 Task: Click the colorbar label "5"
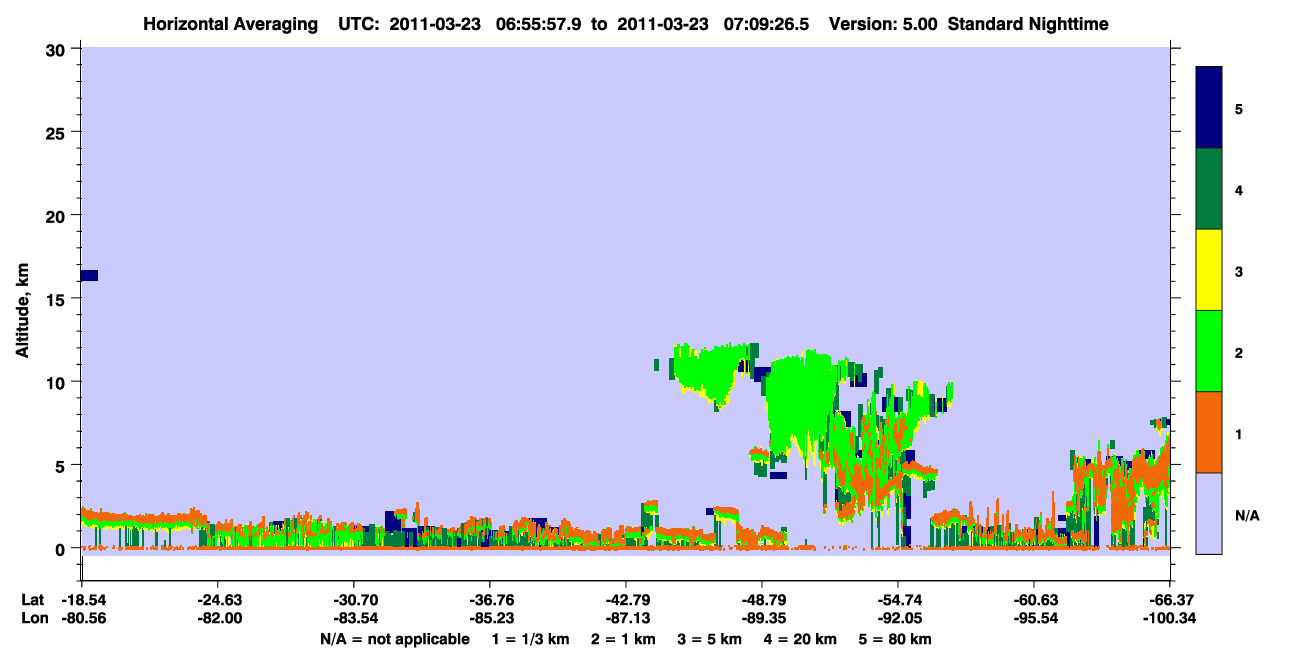click(1238, 110)
